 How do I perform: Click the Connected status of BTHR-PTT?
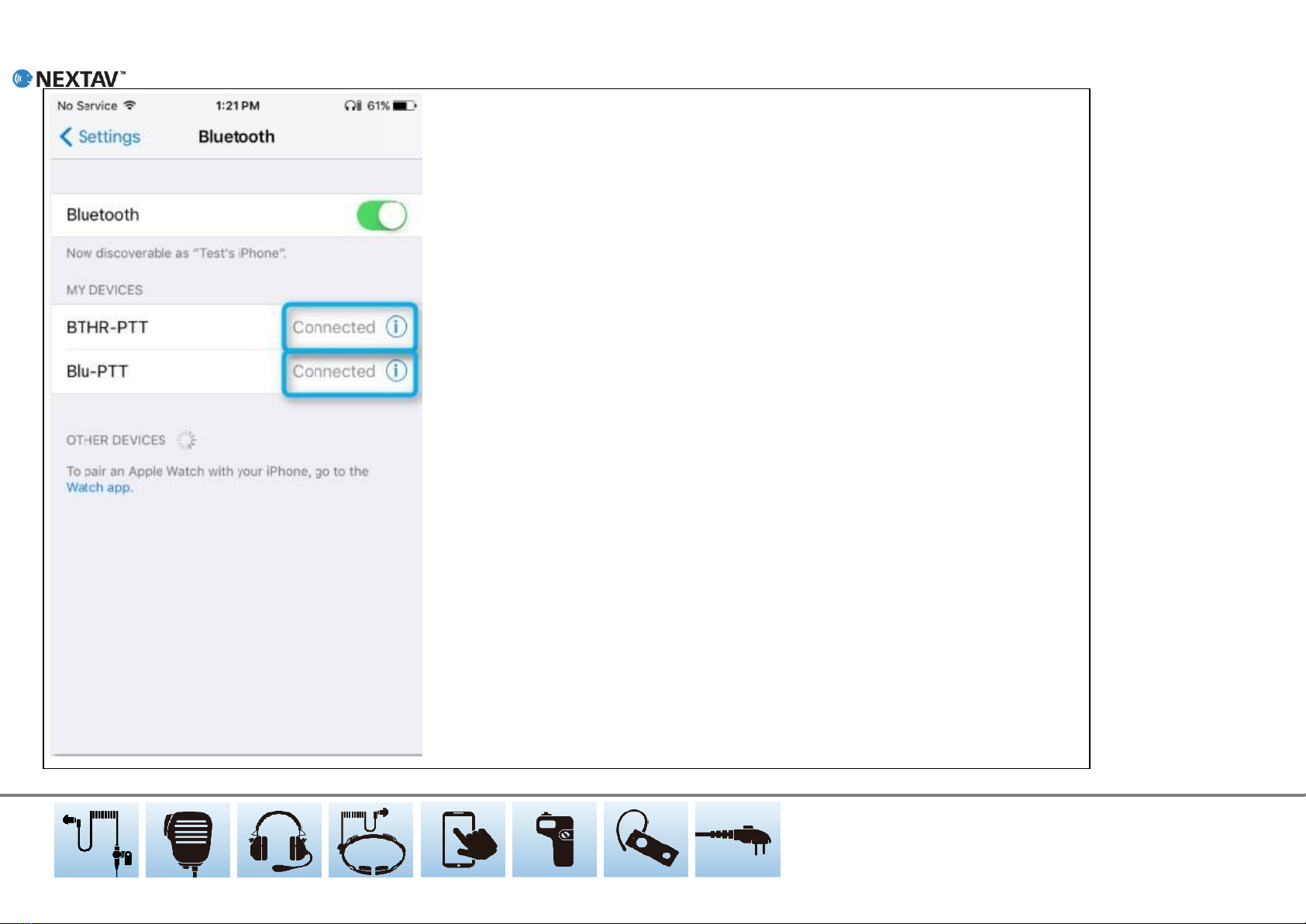click(334, 327)
